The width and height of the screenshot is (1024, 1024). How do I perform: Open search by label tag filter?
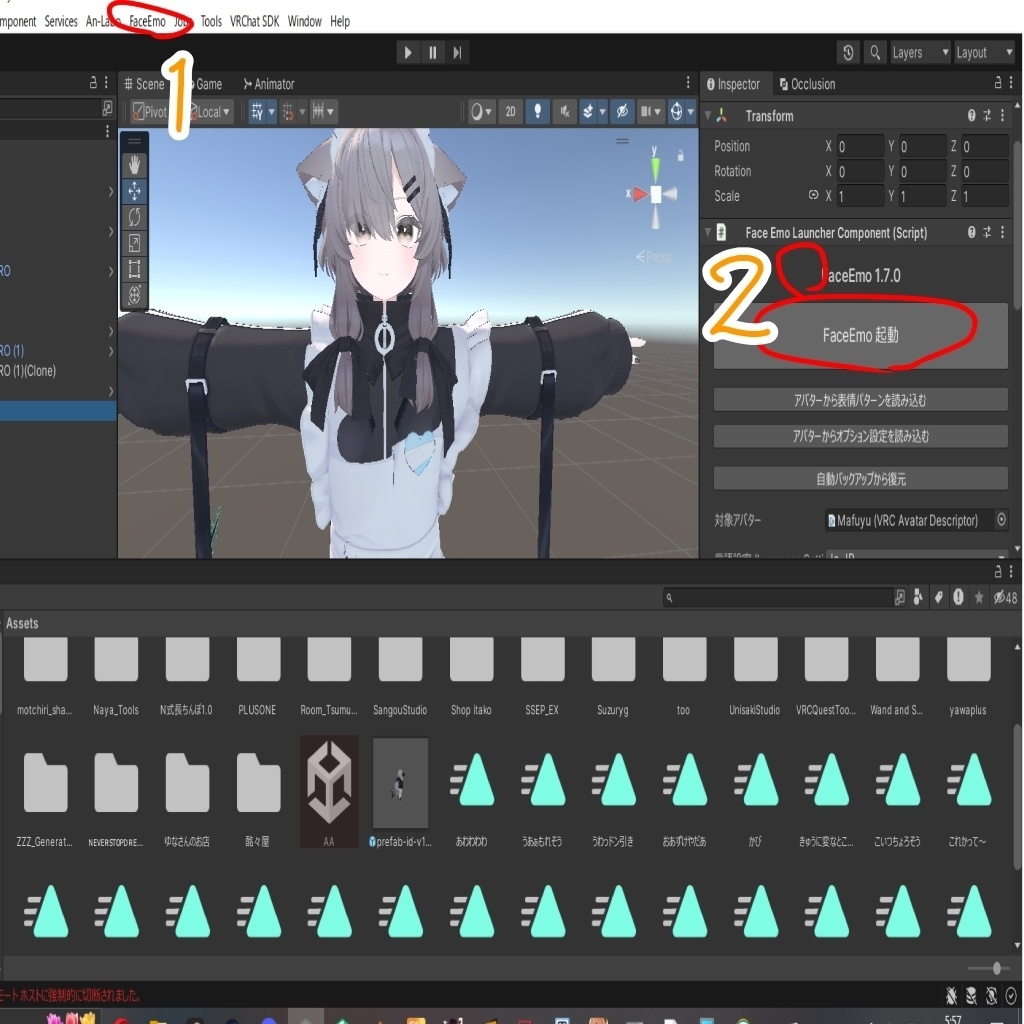pos(938,597)
